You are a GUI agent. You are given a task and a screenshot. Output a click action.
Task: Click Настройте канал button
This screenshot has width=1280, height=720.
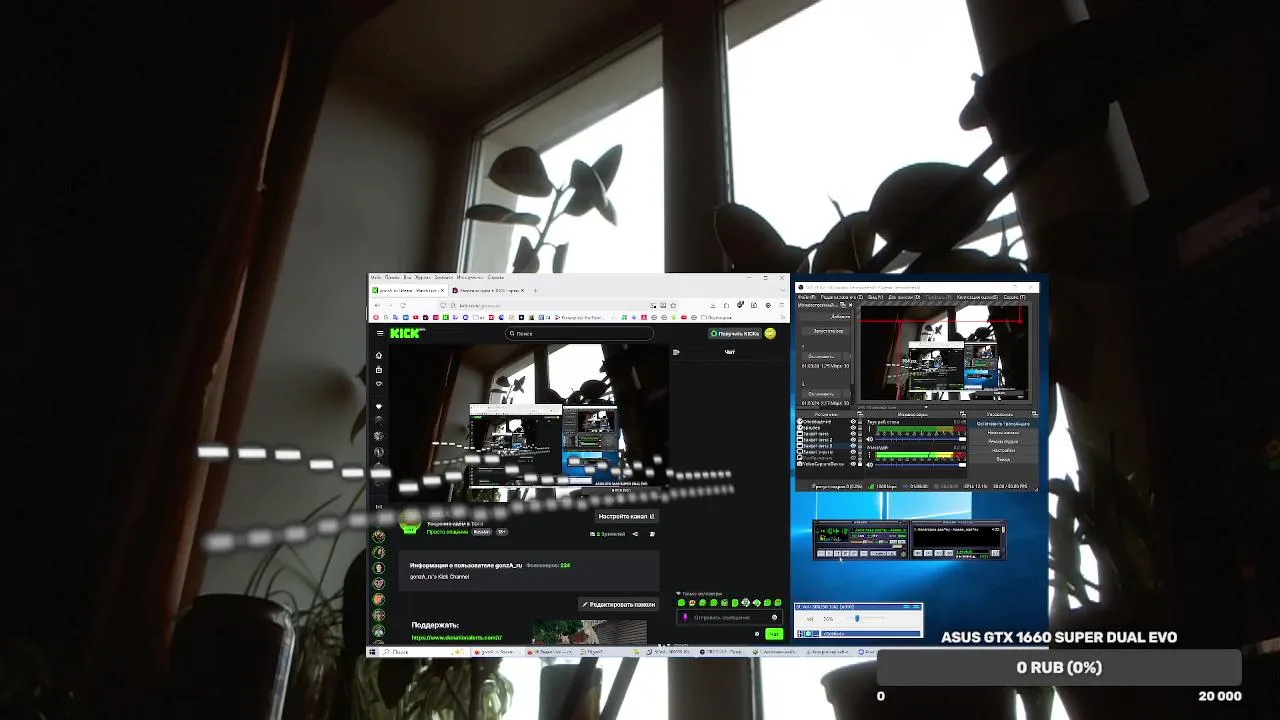[627, 516]
